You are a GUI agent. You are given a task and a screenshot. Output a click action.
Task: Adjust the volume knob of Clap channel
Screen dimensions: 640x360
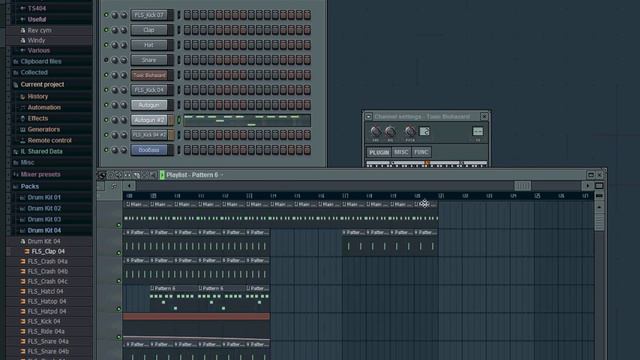(x=123, y=30)
